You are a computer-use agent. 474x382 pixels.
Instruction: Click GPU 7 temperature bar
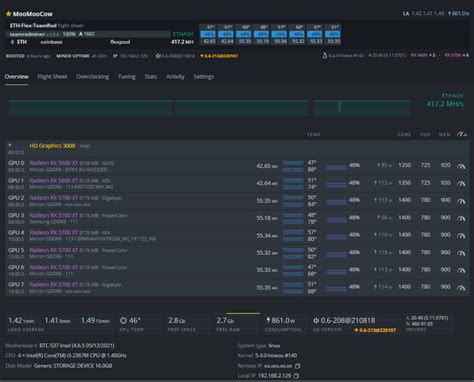[x=293, y=288]
